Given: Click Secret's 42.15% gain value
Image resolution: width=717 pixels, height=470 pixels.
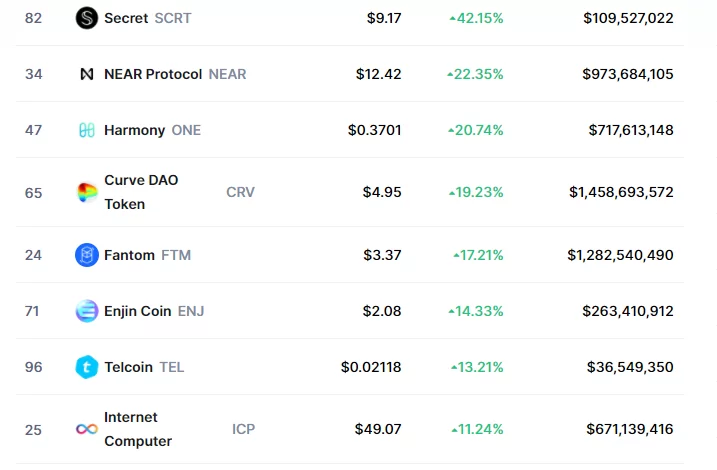Looking at the screenshot, I should point(477,18).
